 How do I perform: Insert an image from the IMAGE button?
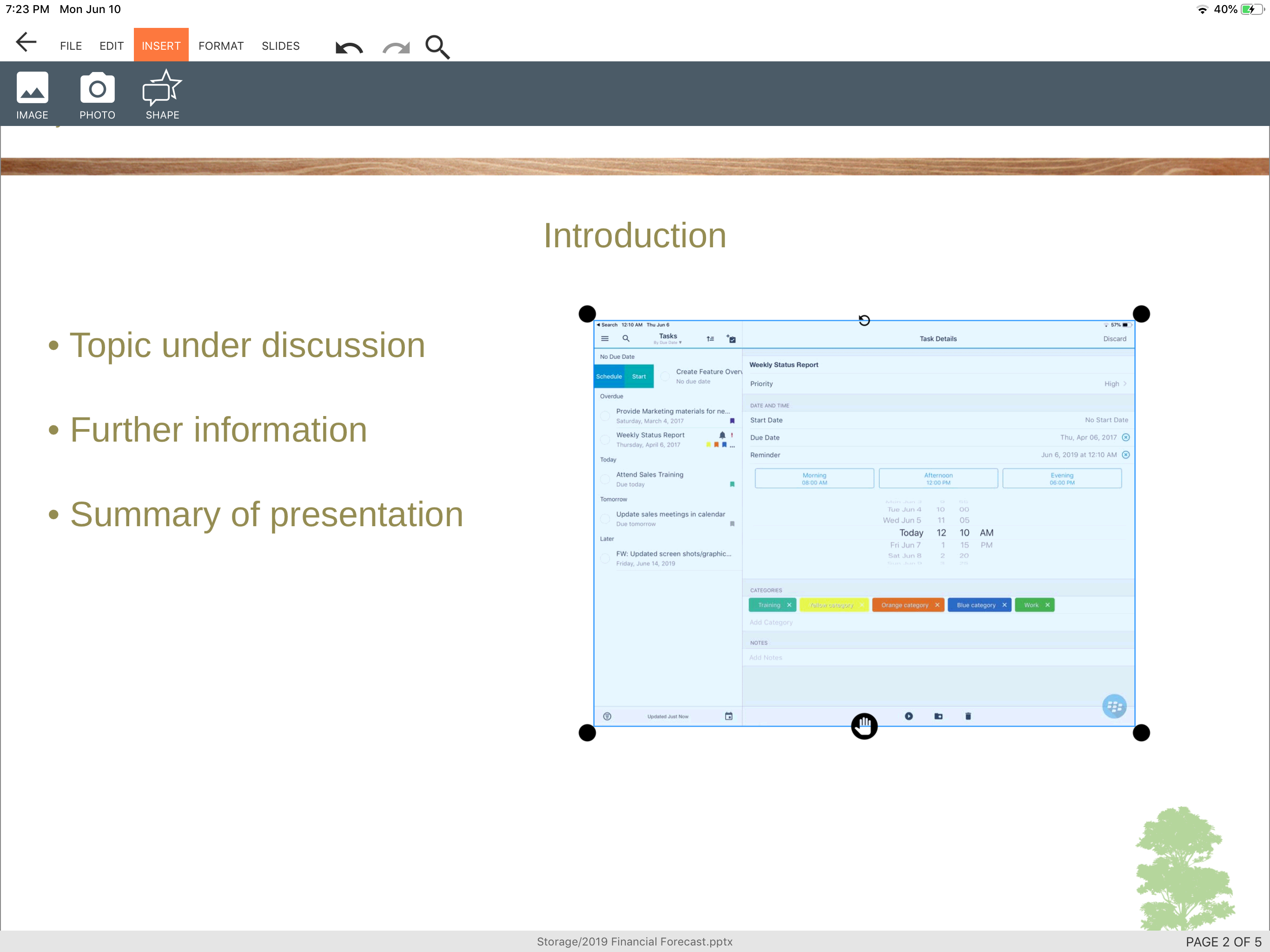pos(32,95)
